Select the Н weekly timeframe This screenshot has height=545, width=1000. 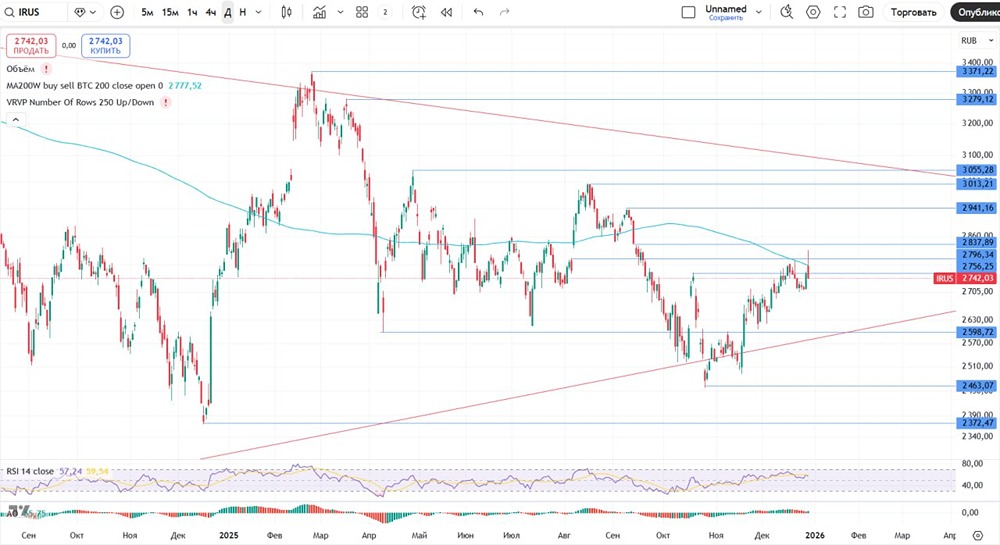point(242,12)
